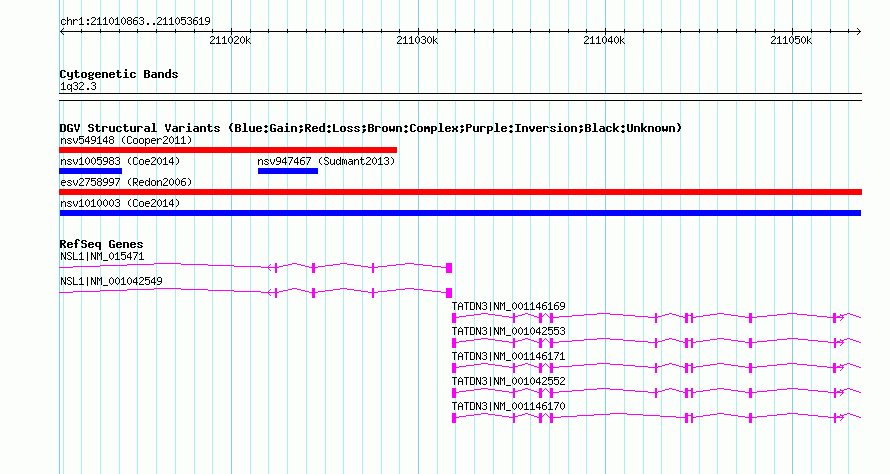
Task: Select the red esv2758997 loss bar
Action: [460, 192]
